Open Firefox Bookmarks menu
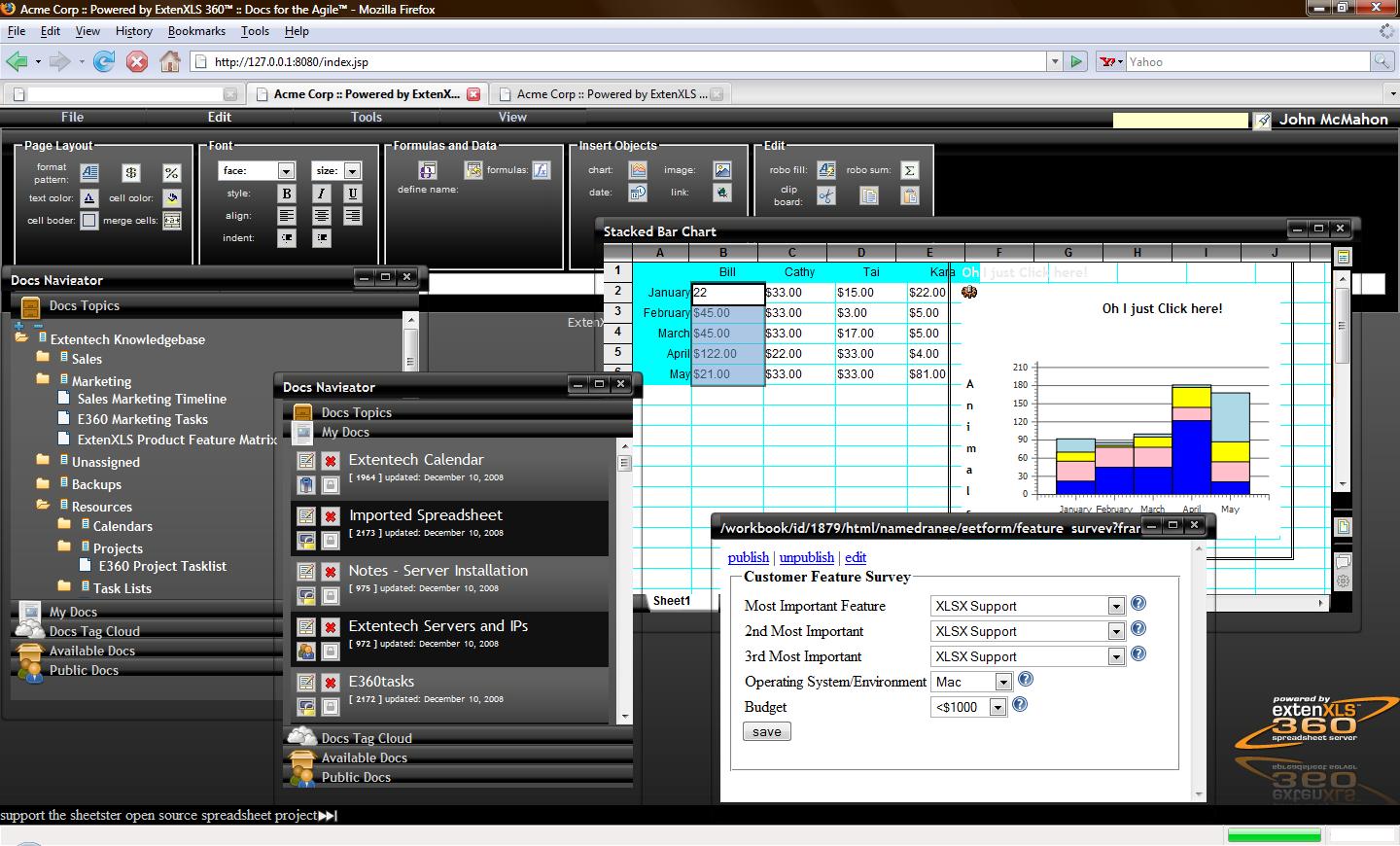1400x846 pixels. coord(196,31)
